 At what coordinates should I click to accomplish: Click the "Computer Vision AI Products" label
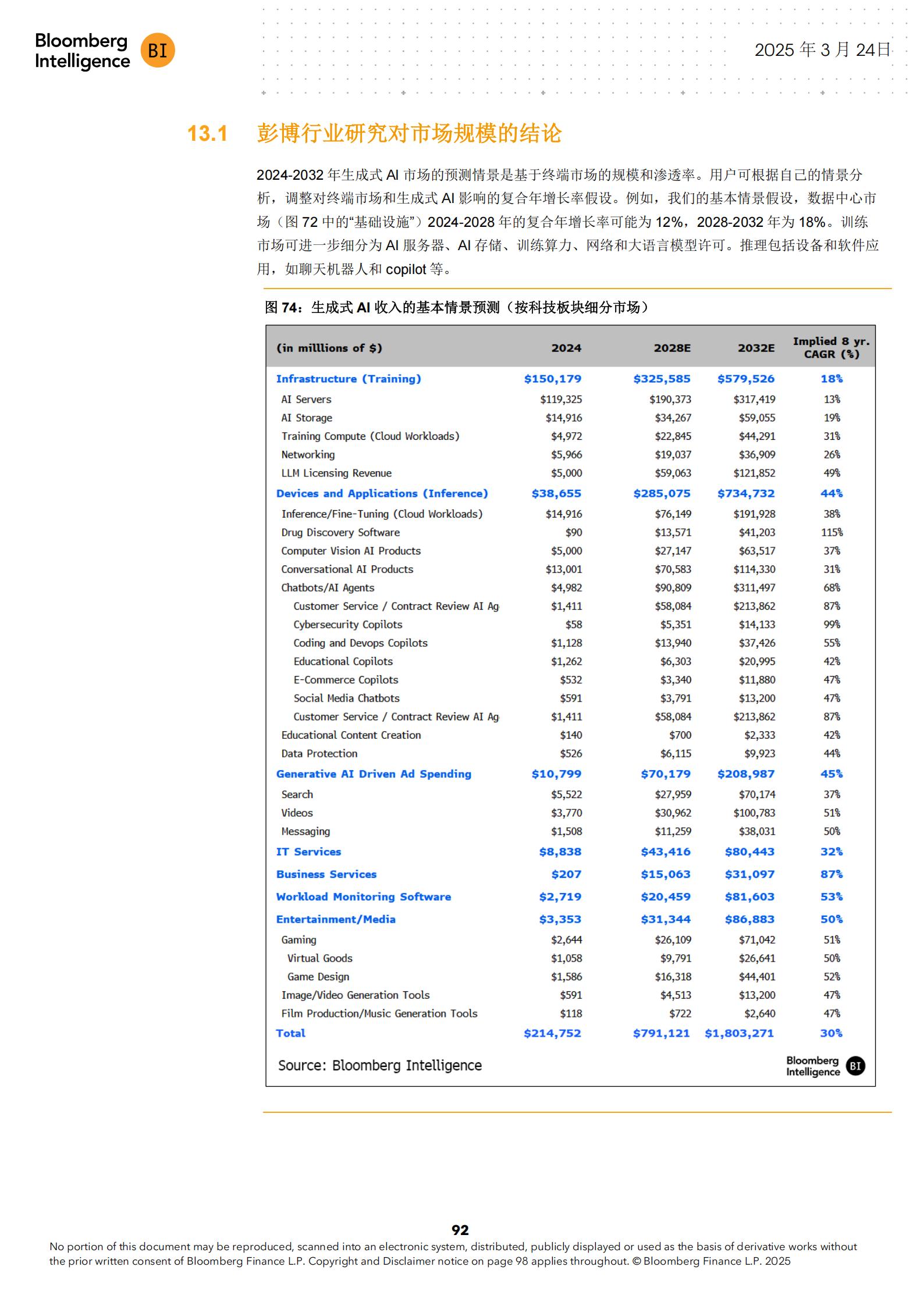click(x=351, y=551)
